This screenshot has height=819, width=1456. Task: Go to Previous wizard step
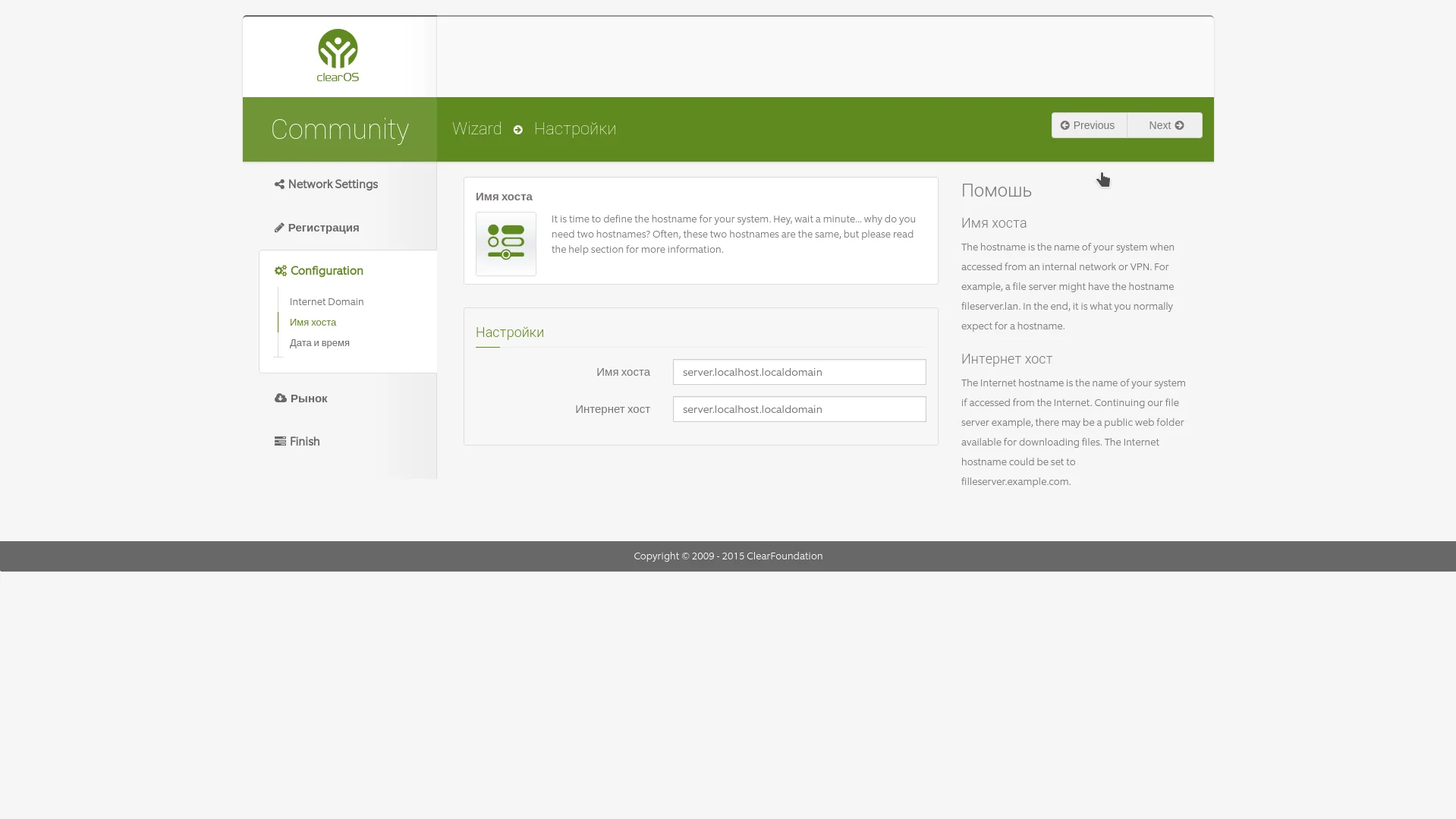1089,125
